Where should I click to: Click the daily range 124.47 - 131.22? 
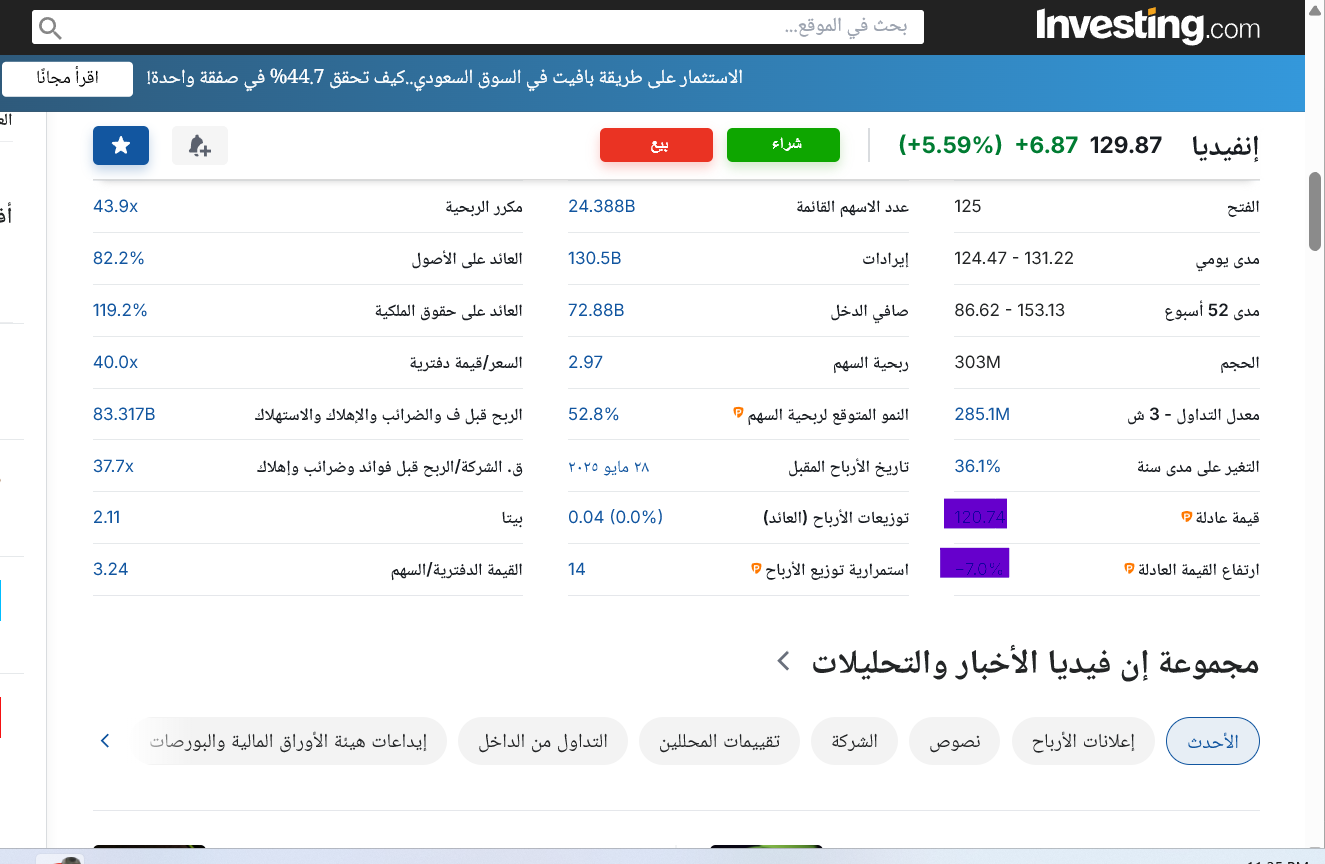pyautogui.click(x=1014, y=258)
